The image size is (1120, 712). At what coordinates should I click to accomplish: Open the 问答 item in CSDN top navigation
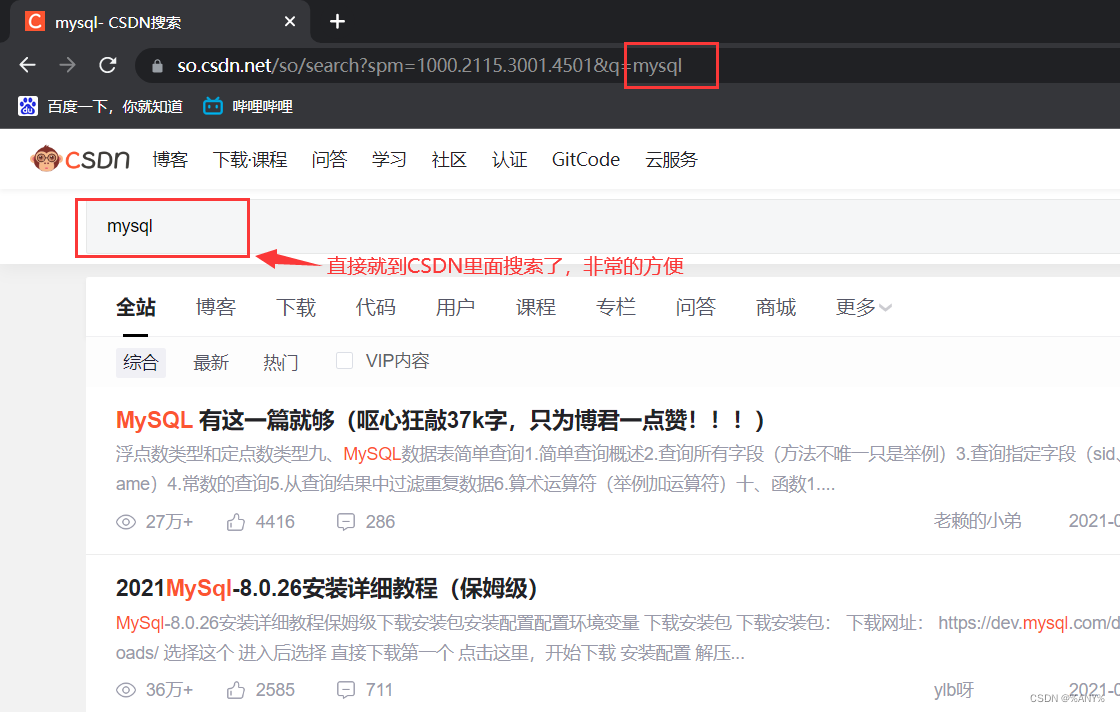[329, 159]
